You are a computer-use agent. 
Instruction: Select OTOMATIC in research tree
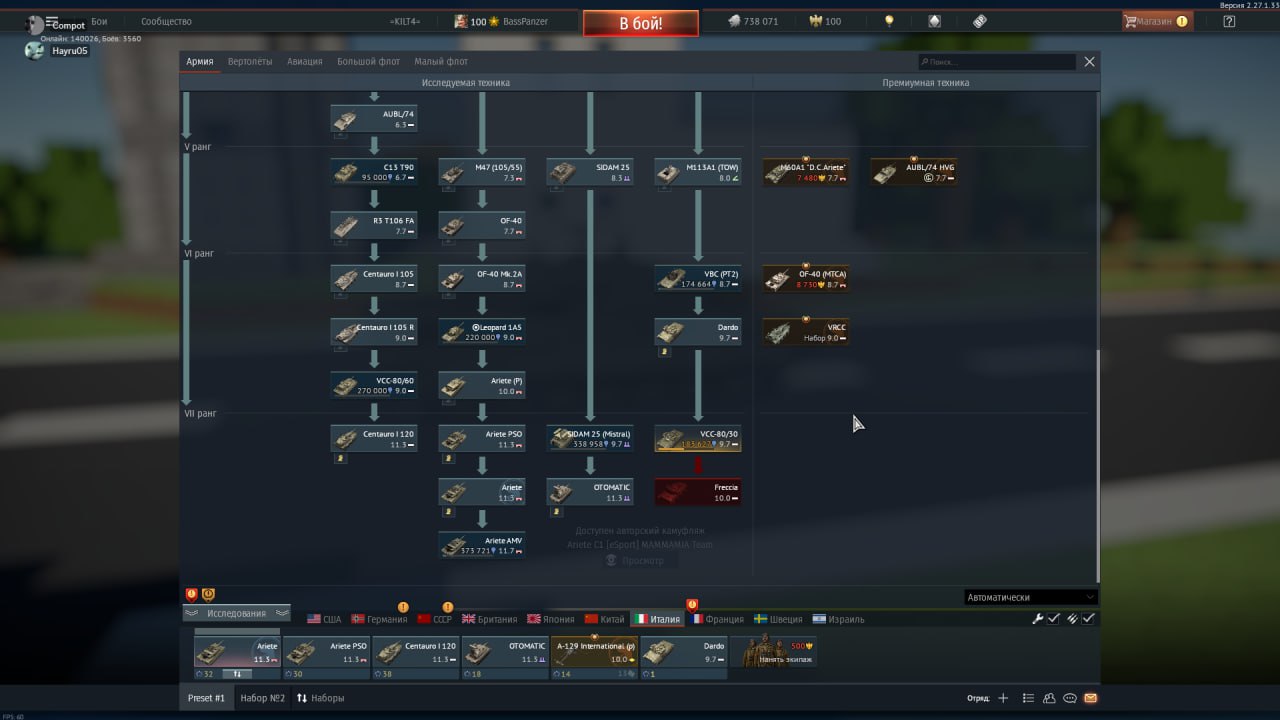click(590, 492)
